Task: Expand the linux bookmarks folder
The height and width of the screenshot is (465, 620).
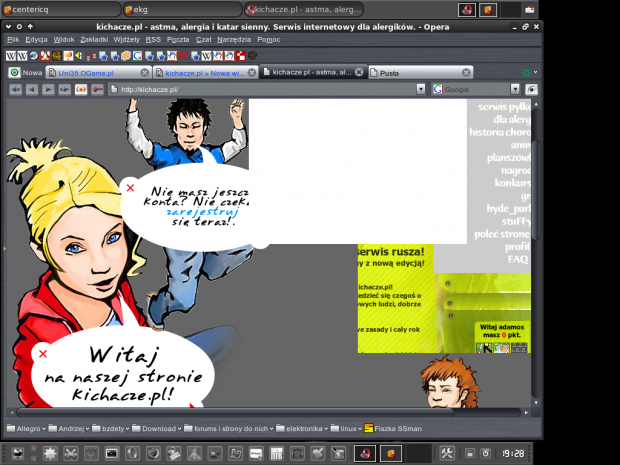Action: click(x=346, y=429)
